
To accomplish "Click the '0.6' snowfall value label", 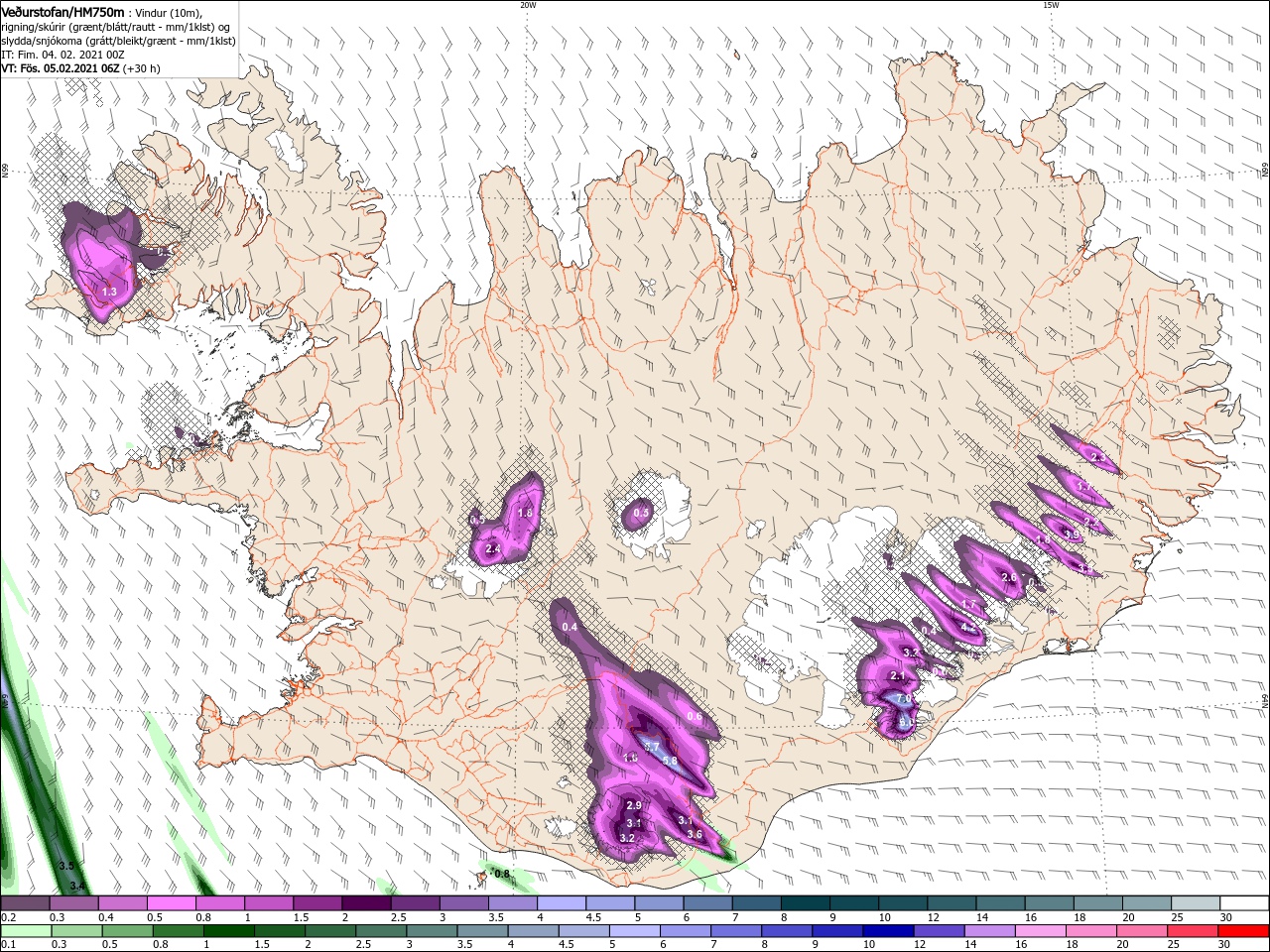I will pos(695,717).
